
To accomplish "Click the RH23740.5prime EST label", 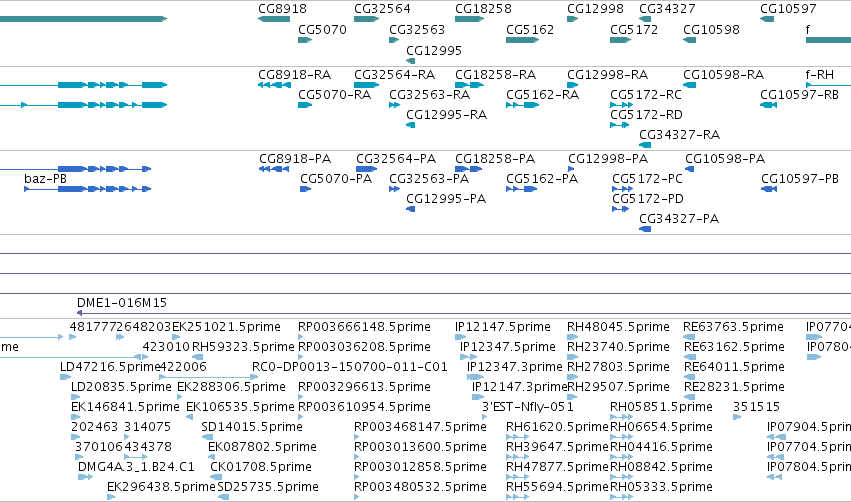I will tap(618, 346).
